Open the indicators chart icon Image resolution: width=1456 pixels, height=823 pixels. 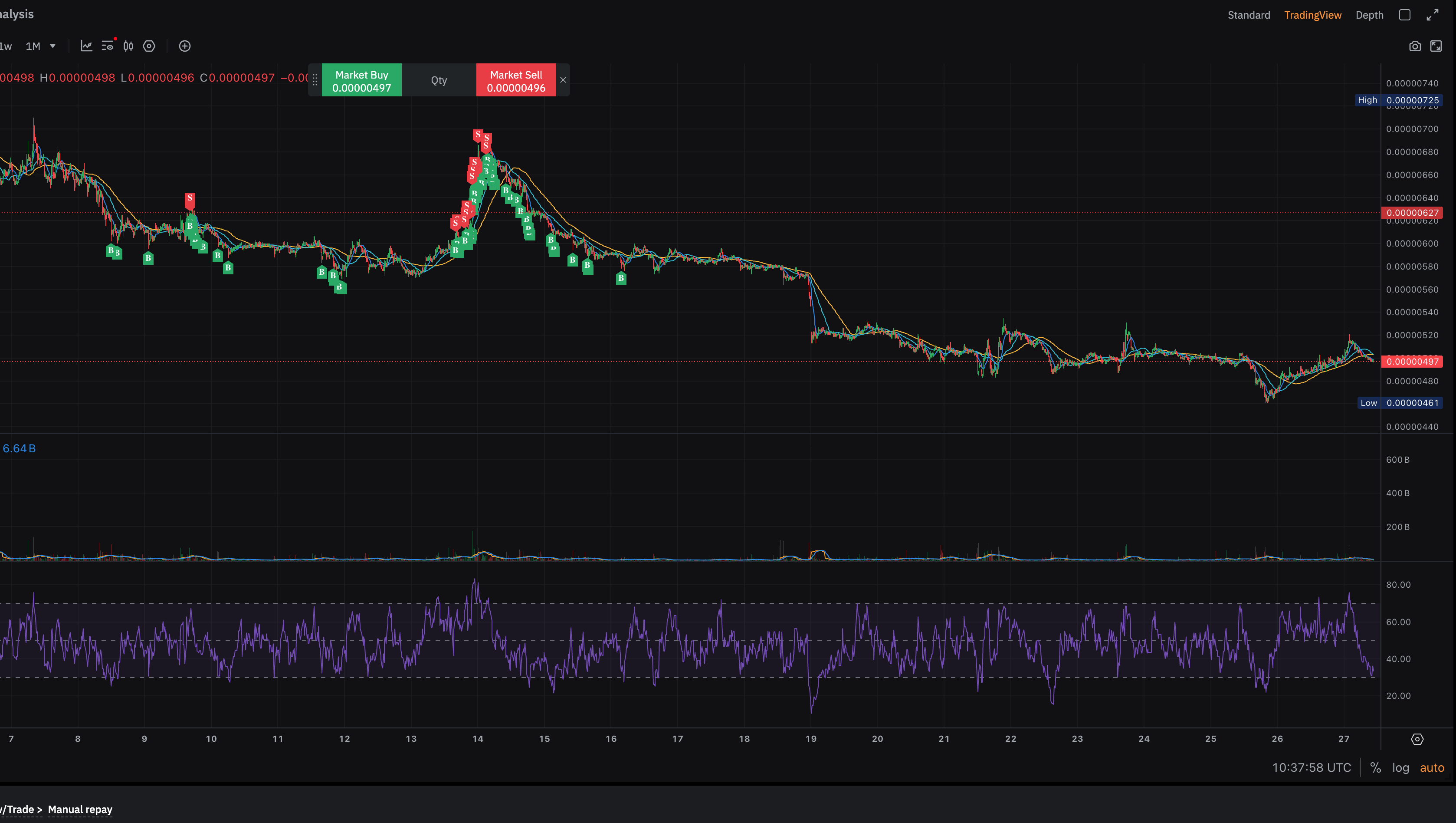tap(86, 46)
